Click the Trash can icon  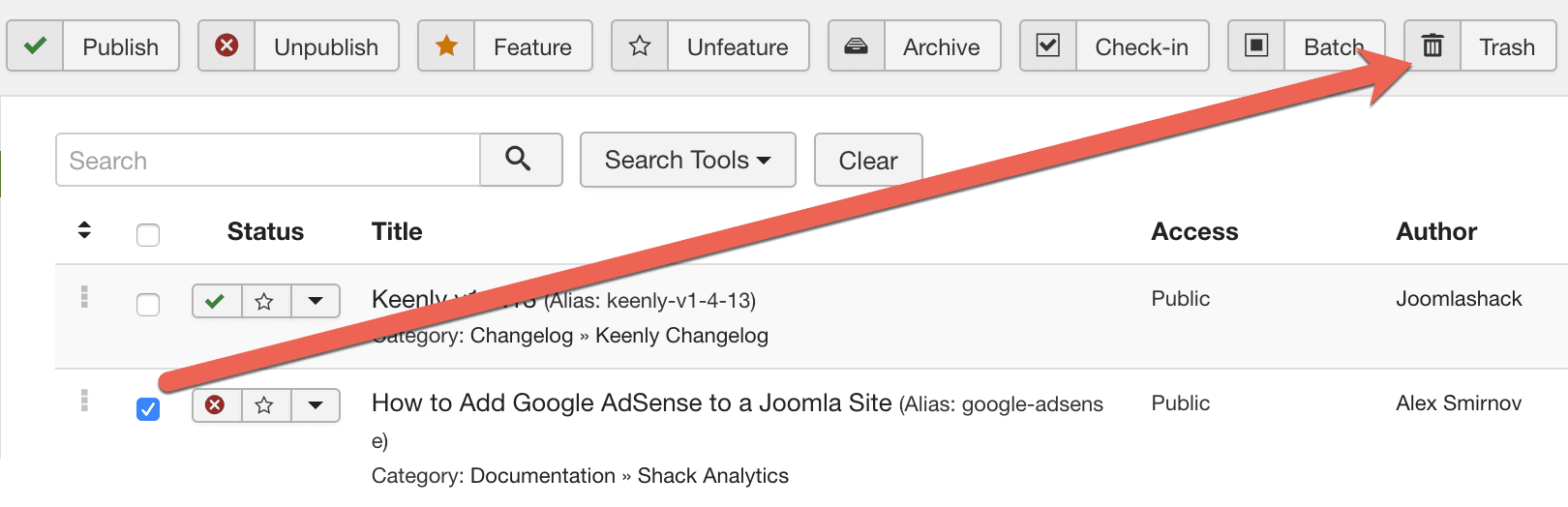point(1432,45)
